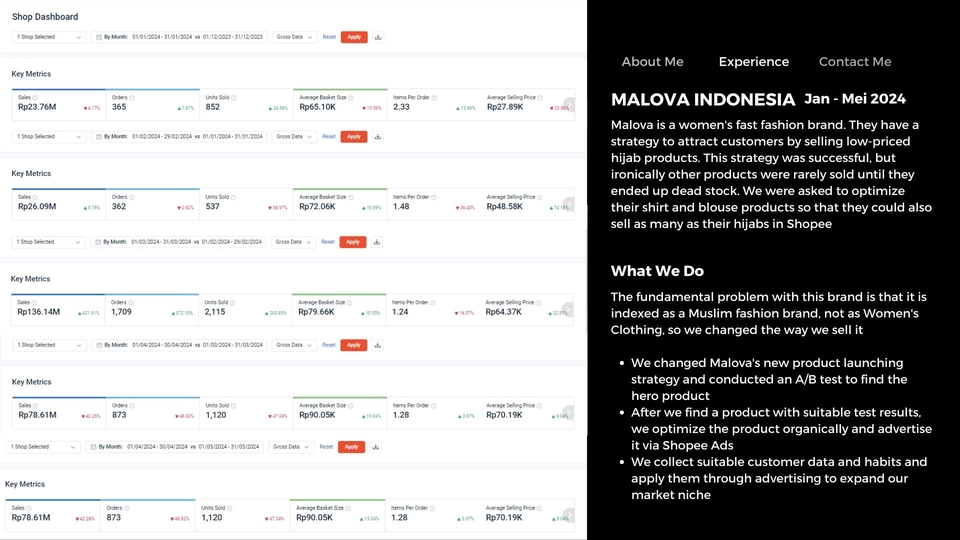Switch to the Contact Me tab
This screenshot has height=540, width=960.
click(854, 61)
